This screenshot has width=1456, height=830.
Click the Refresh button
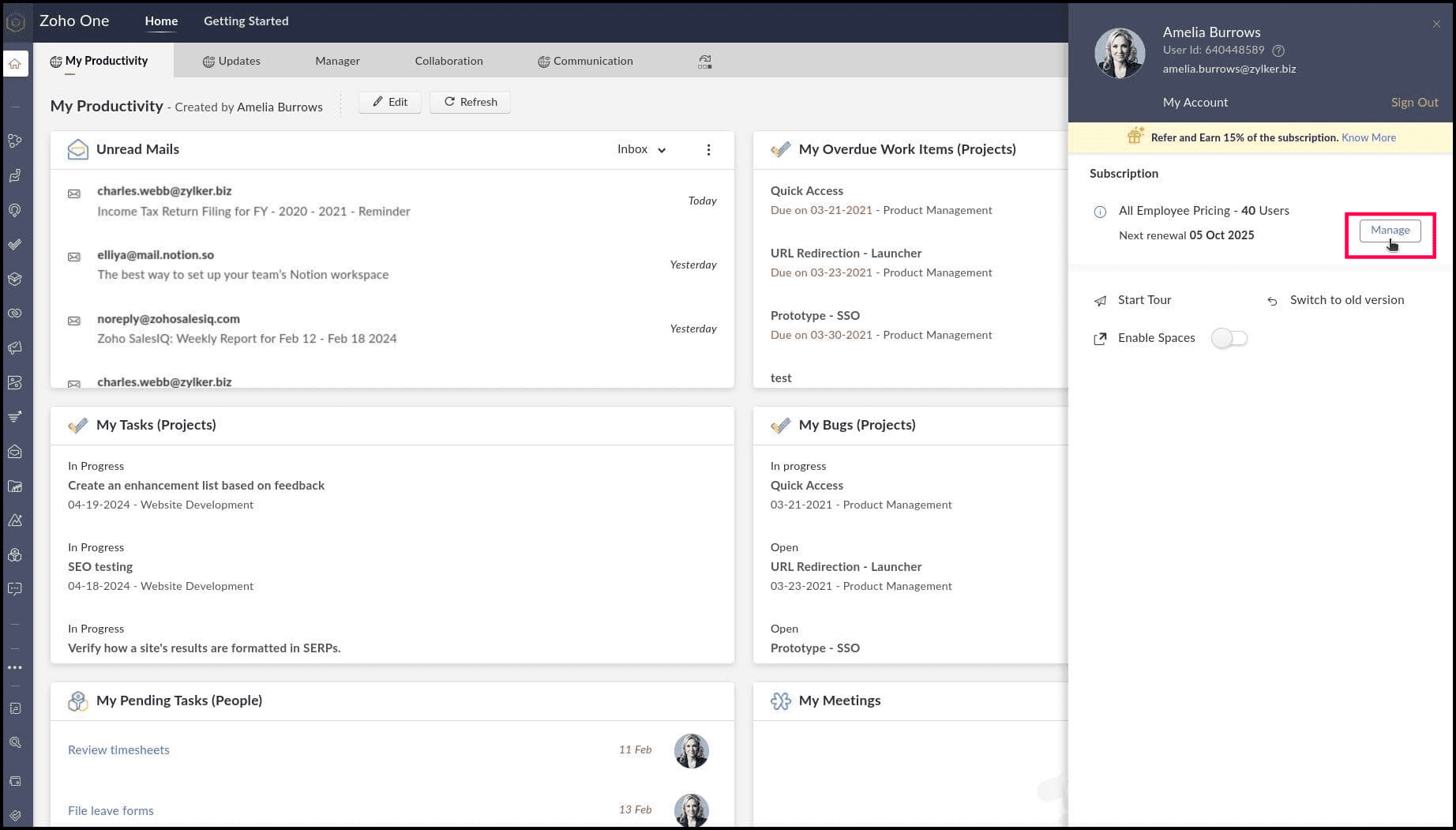point(470,102)
